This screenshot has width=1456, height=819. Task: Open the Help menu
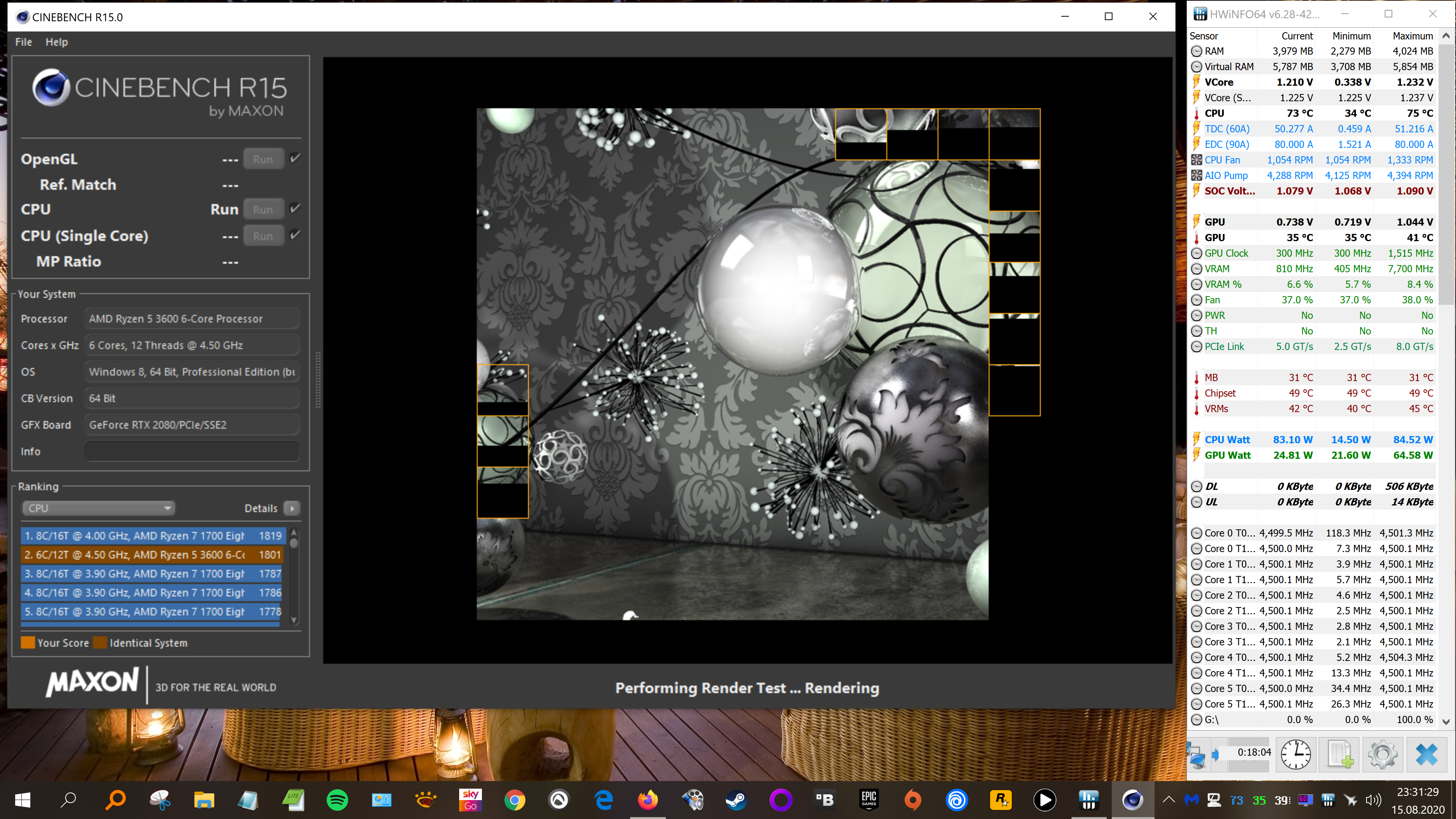coord(56,42)
